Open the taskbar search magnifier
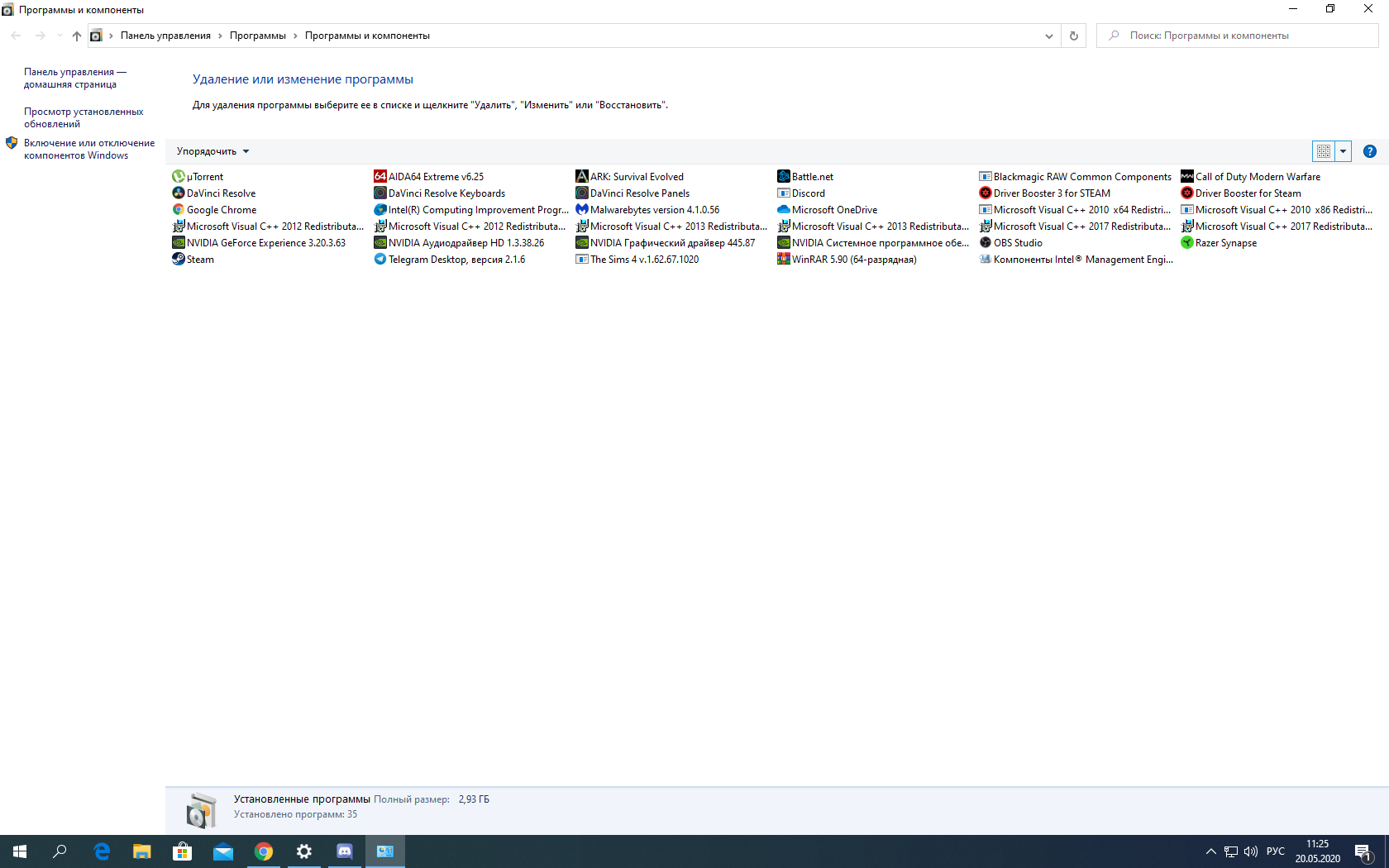Screen dimensions: 1389x868 60,851
